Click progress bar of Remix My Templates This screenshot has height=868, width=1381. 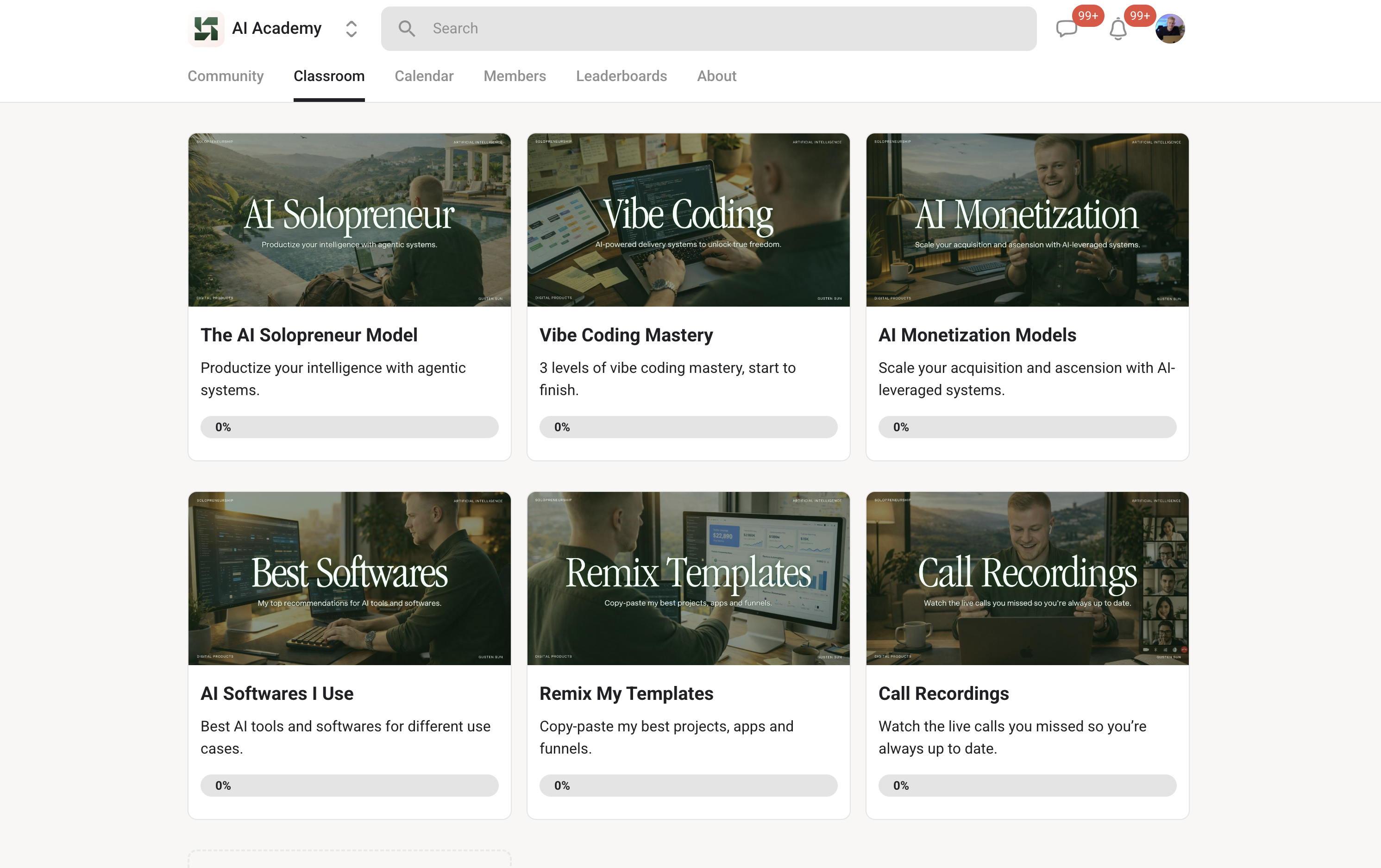(x=688, y=786)
